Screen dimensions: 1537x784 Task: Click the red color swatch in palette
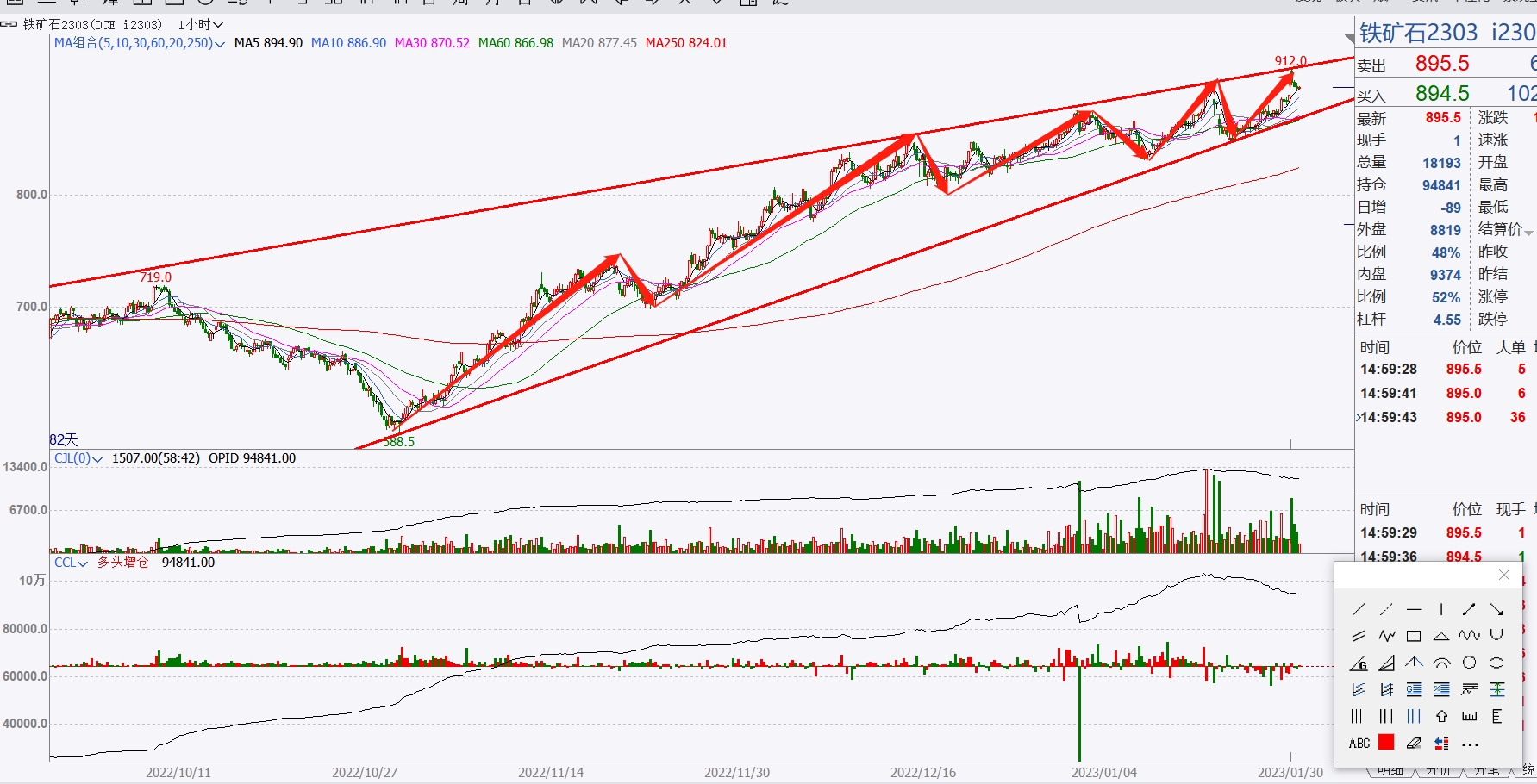coord(1386,742)
